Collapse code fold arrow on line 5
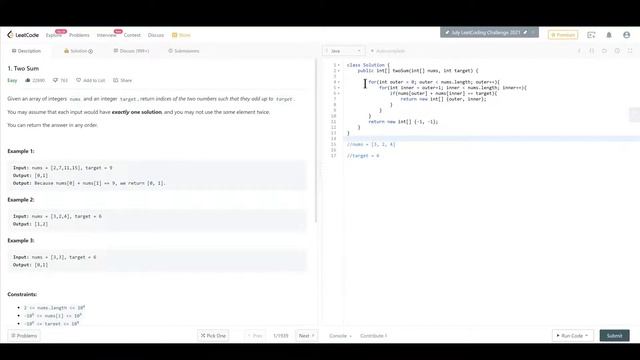Viewport: 640px width, 360px height. 339,88
